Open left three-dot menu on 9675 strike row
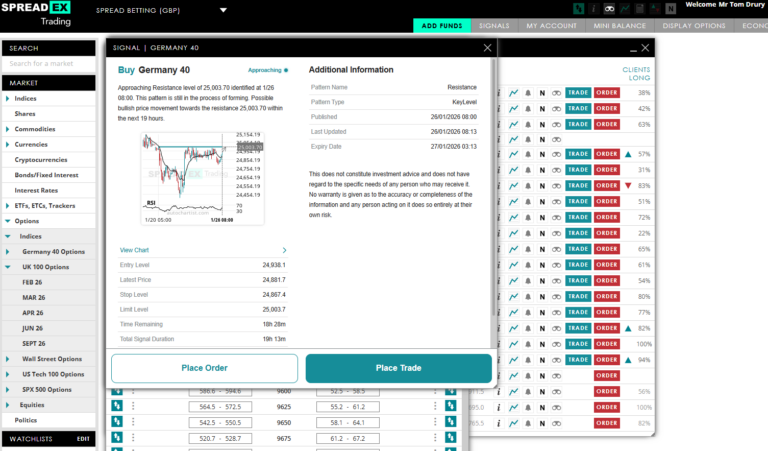Viewport: 768px width, 451px height. [133, 438]
